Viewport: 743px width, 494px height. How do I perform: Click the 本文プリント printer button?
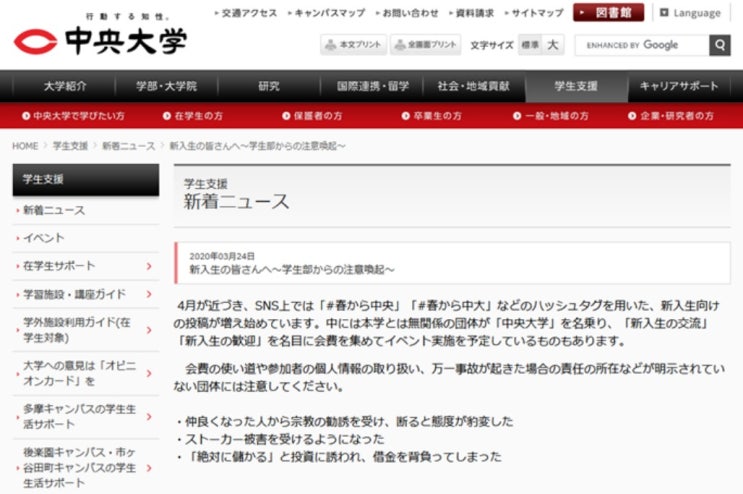(x=353, y=45)
